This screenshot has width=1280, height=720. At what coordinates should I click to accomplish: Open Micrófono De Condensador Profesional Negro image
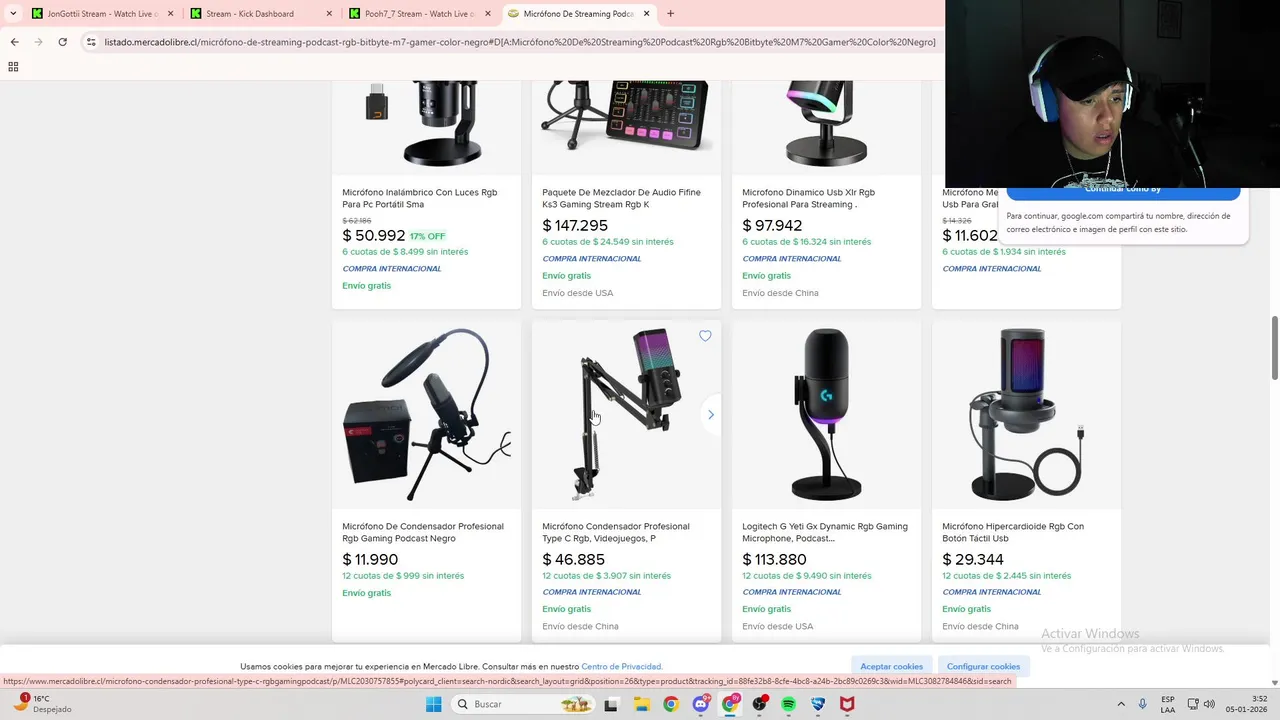[427, 414]
